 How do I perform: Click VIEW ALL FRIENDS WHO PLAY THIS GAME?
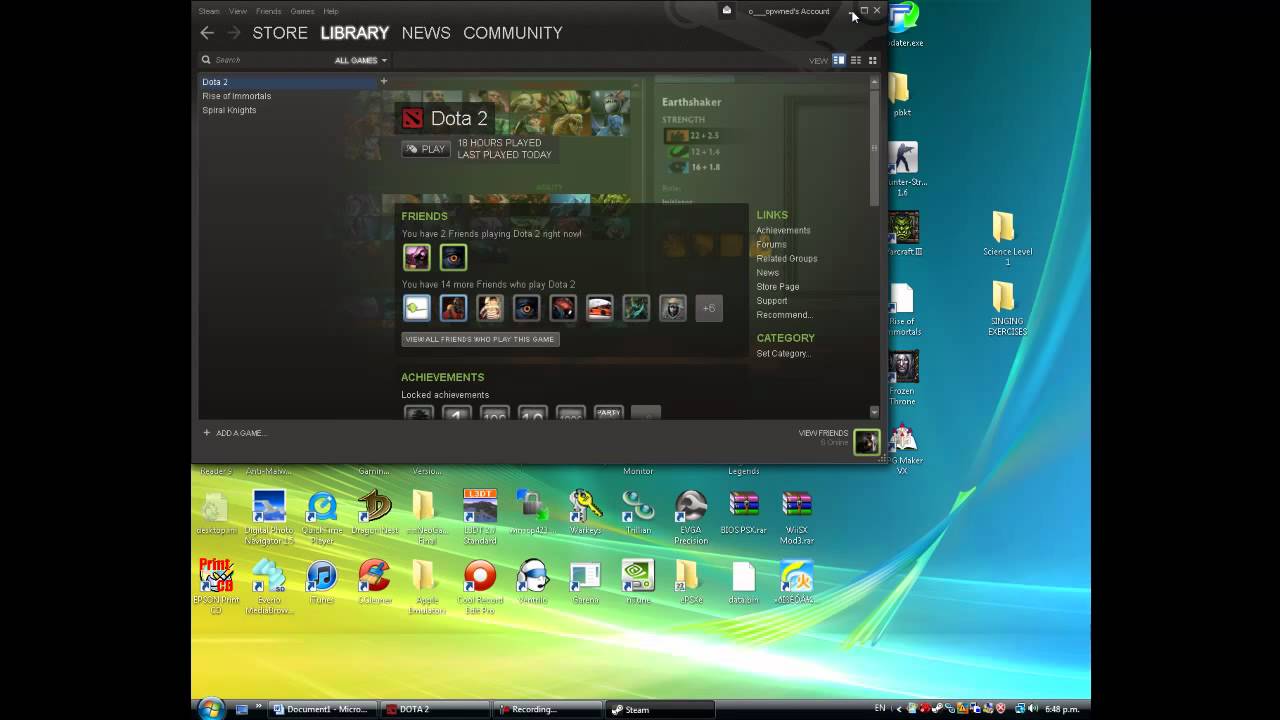480,339
